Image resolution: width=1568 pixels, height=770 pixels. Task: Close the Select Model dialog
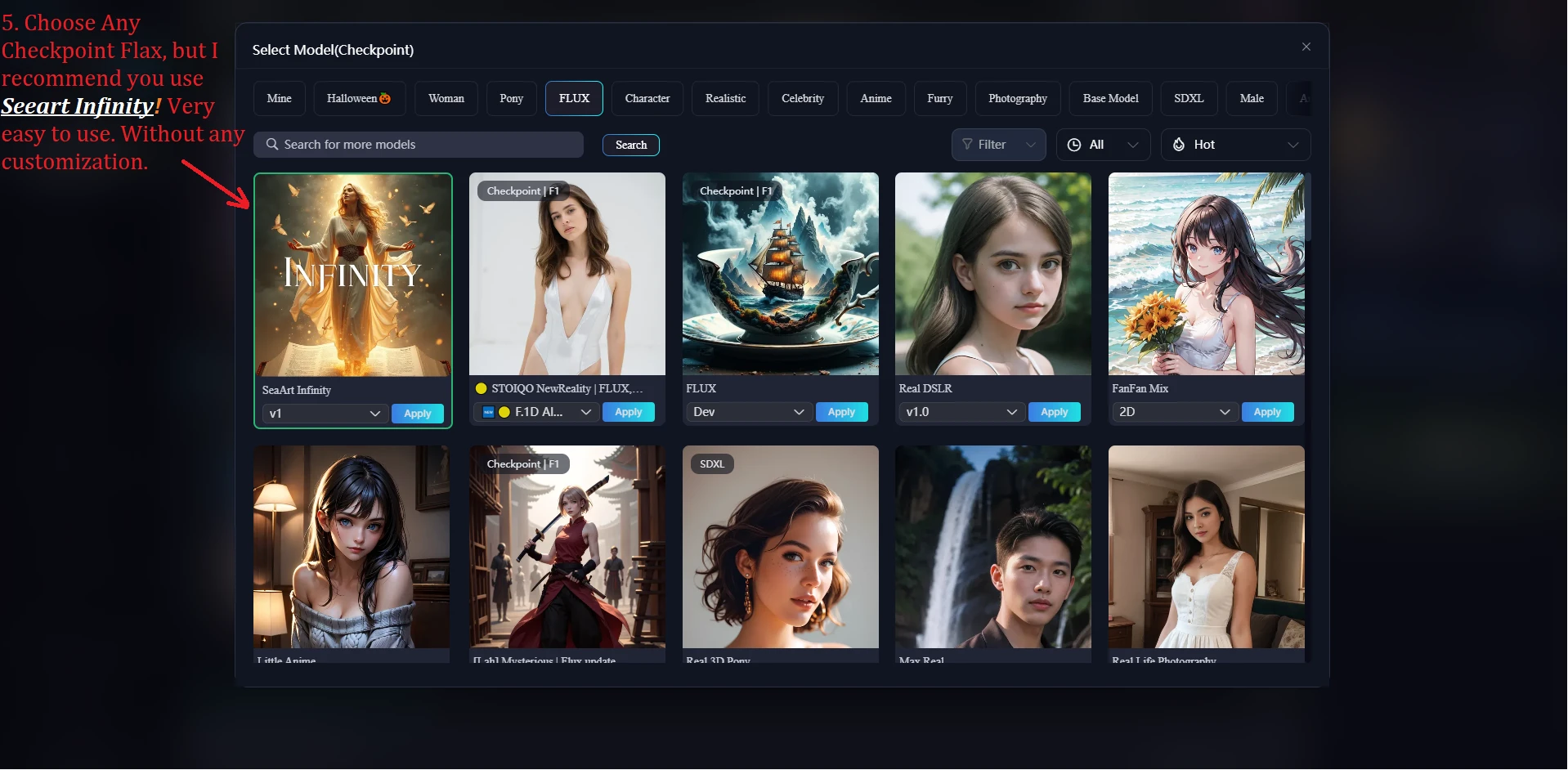1306,47
